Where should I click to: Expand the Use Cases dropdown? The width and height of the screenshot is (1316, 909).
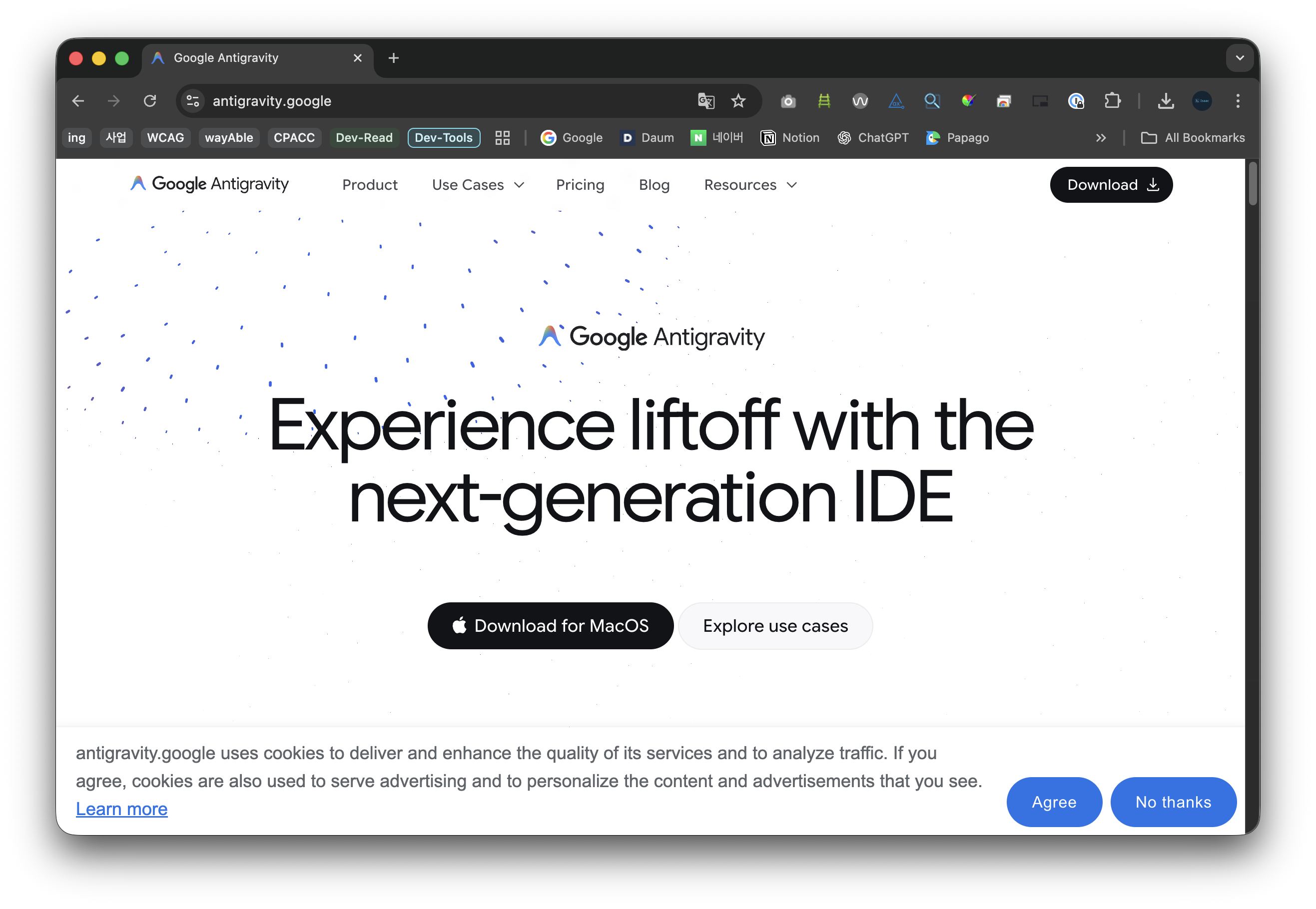tap(478, 184)
